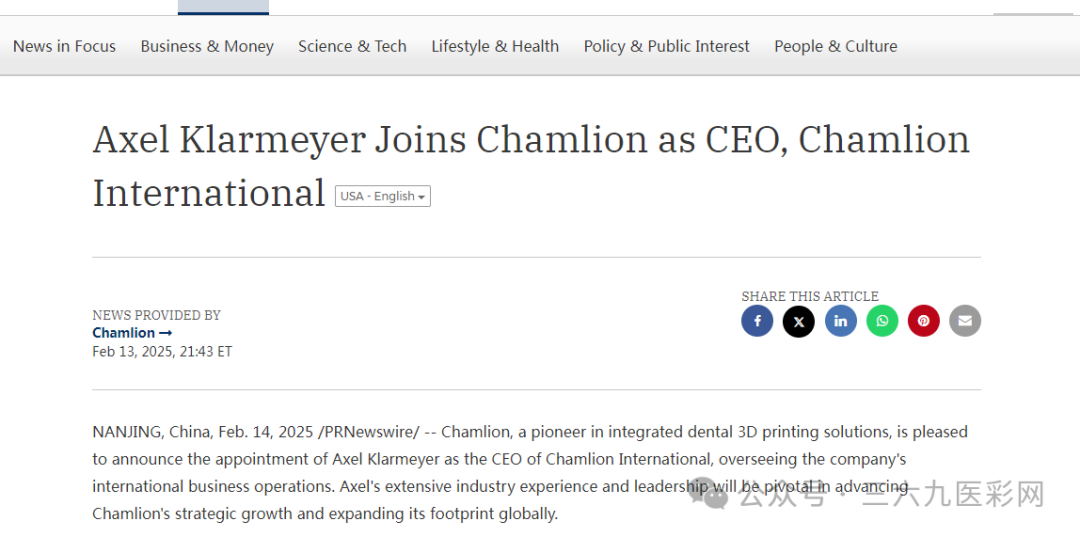Click the Axel Klarmeyer article headline
Image resolution: width=1080 pixels, height=537 pixels.
tap(531, 166)
